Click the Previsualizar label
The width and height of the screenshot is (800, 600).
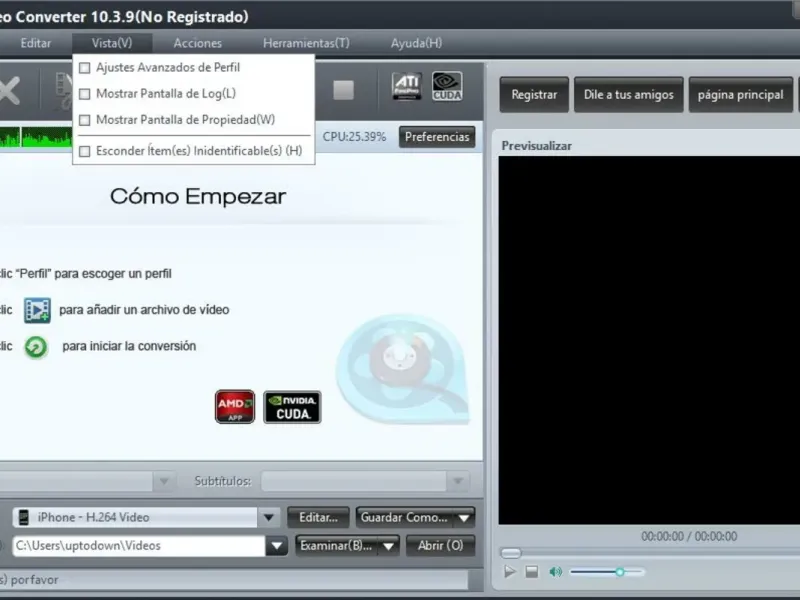click(536, 146)
